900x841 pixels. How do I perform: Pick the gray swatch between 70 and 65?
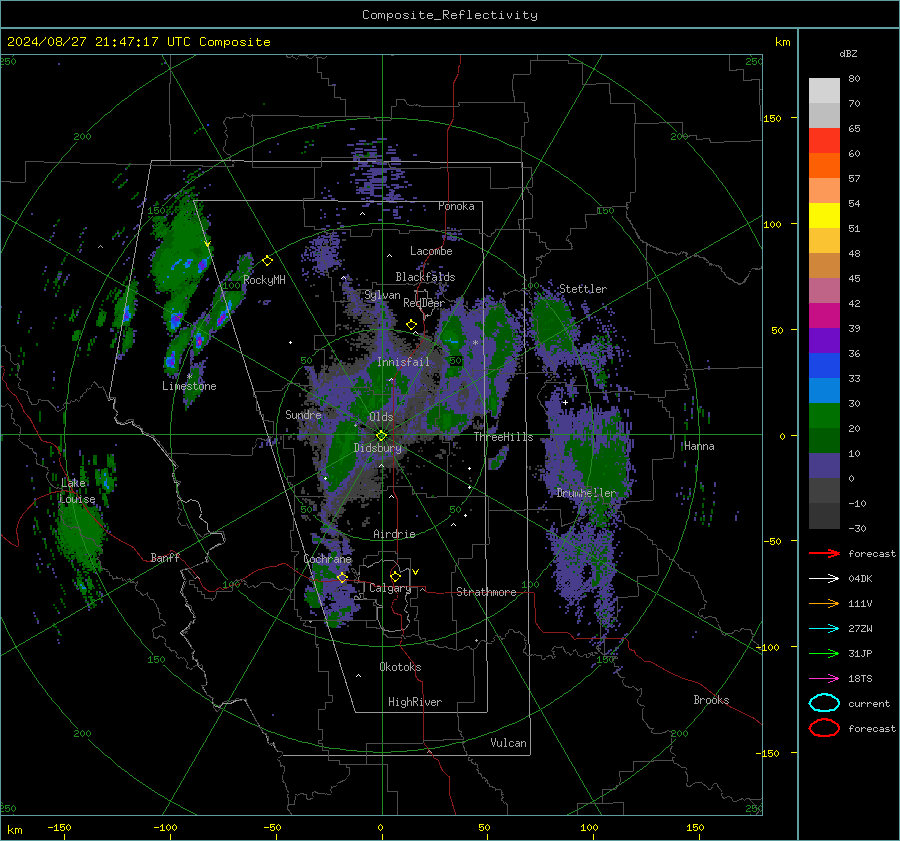pos(824,115)
